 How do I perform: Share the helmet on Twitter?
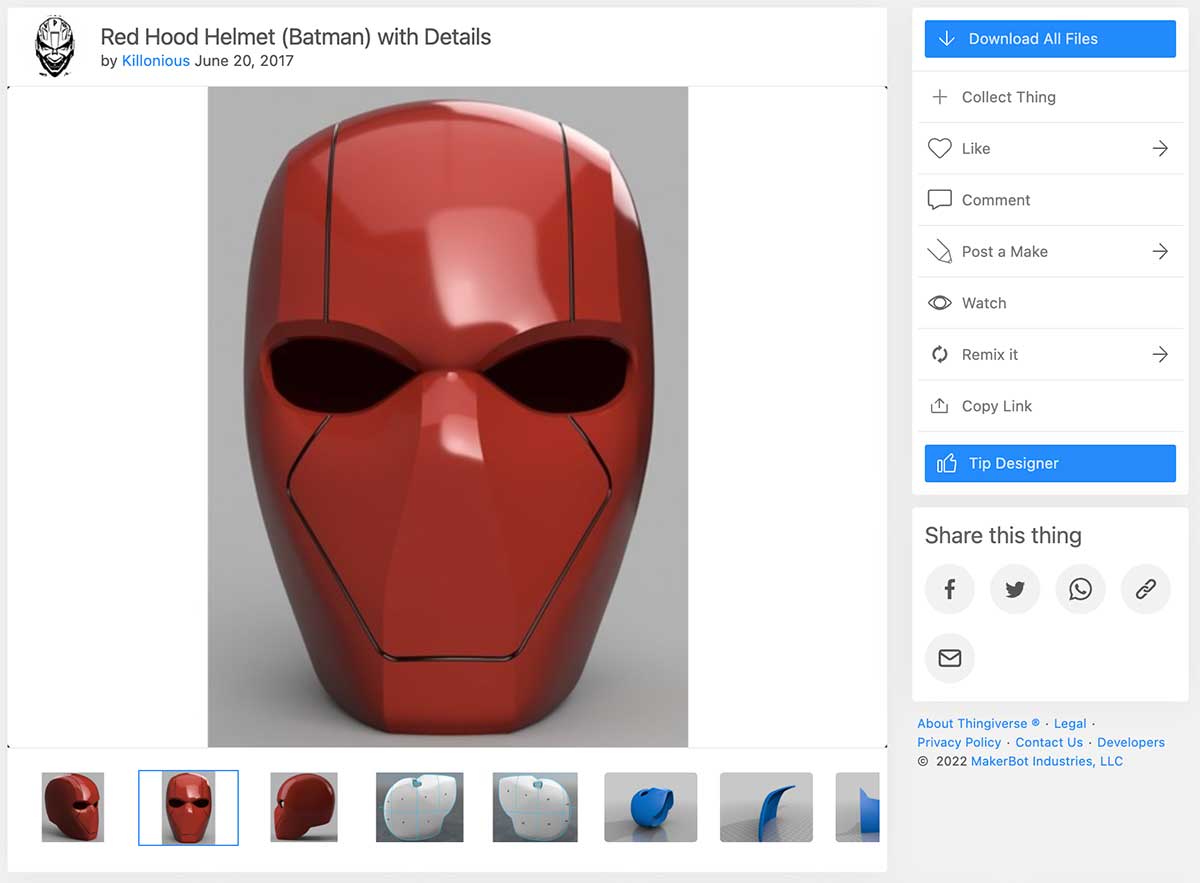click(1015, 589)
